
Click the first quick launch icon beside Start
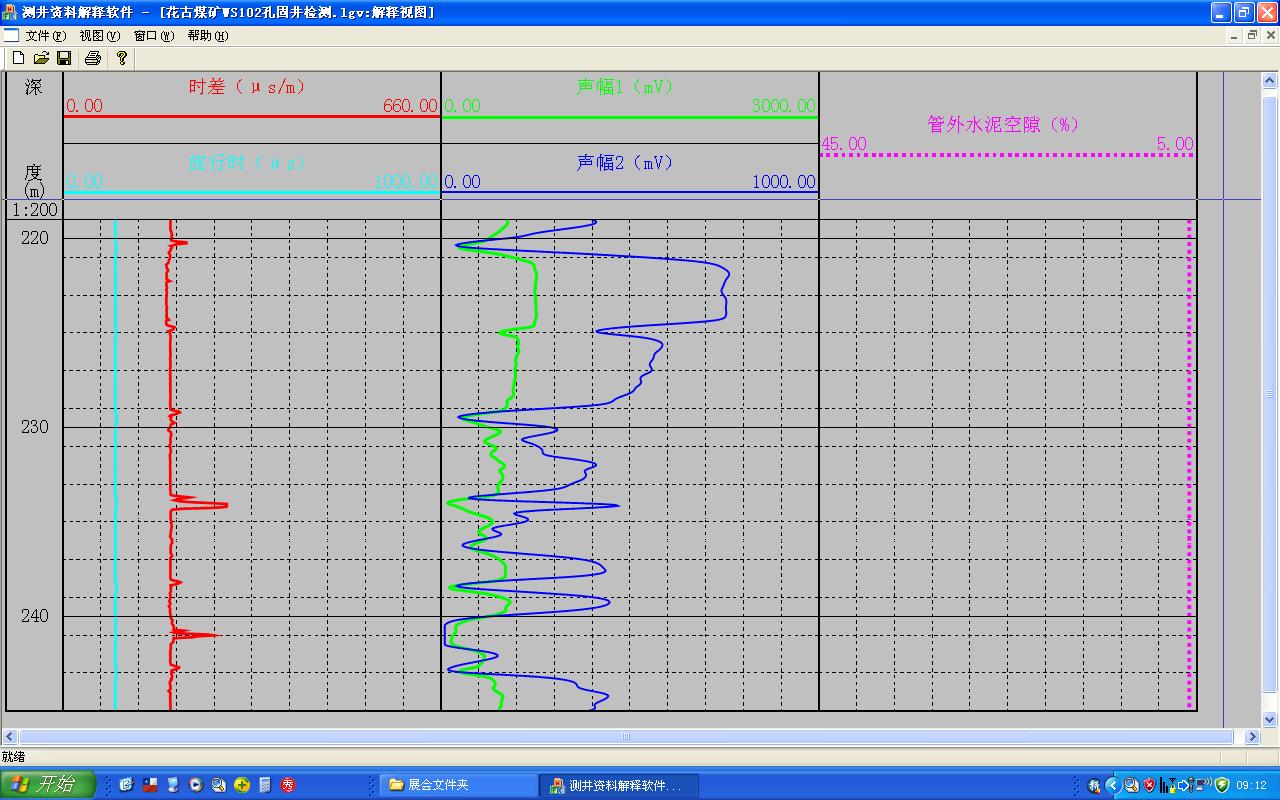click(x=126, y=785)
